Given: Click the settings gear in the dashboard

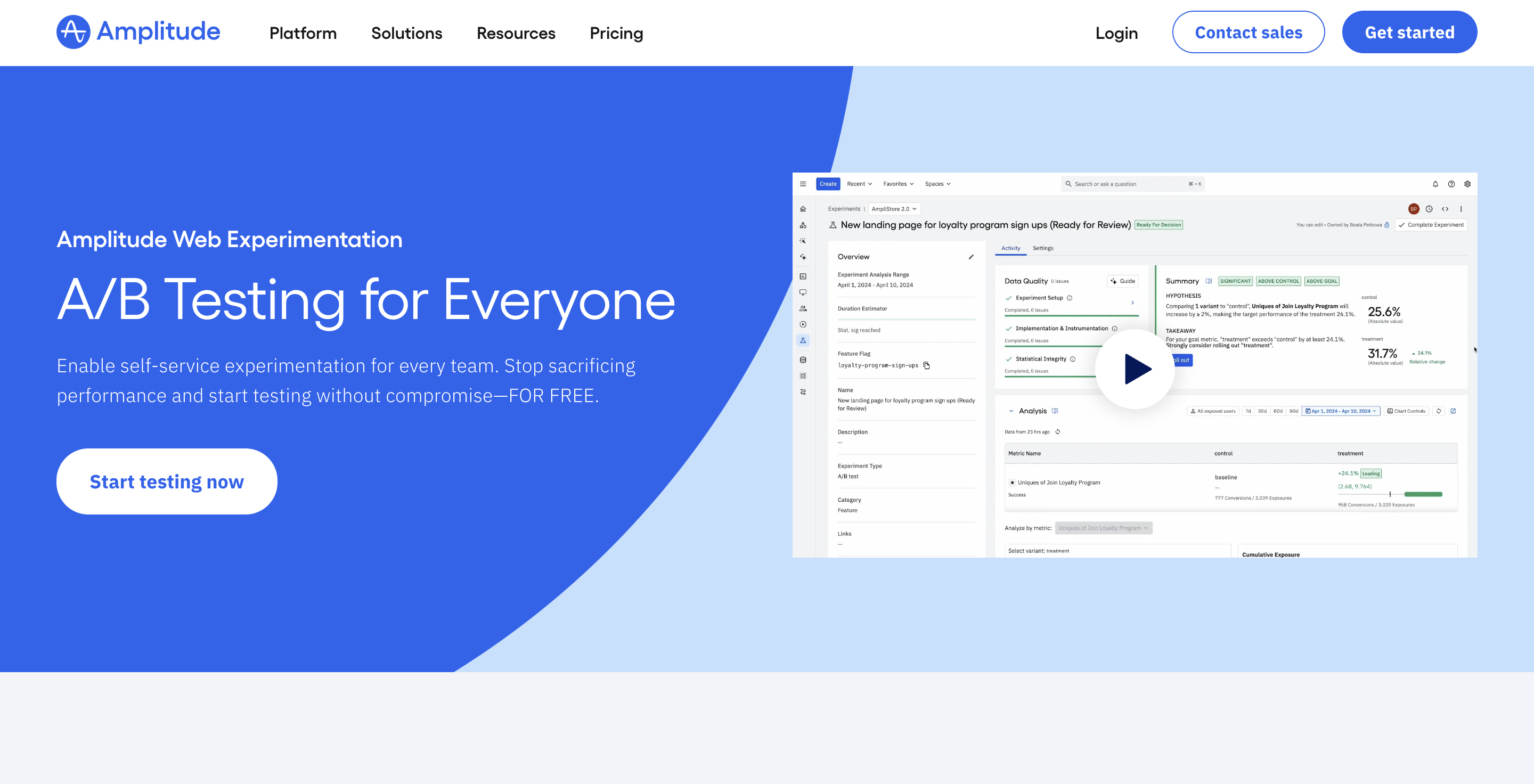Looking at the screenshot, I should (x=1467, y=184).
